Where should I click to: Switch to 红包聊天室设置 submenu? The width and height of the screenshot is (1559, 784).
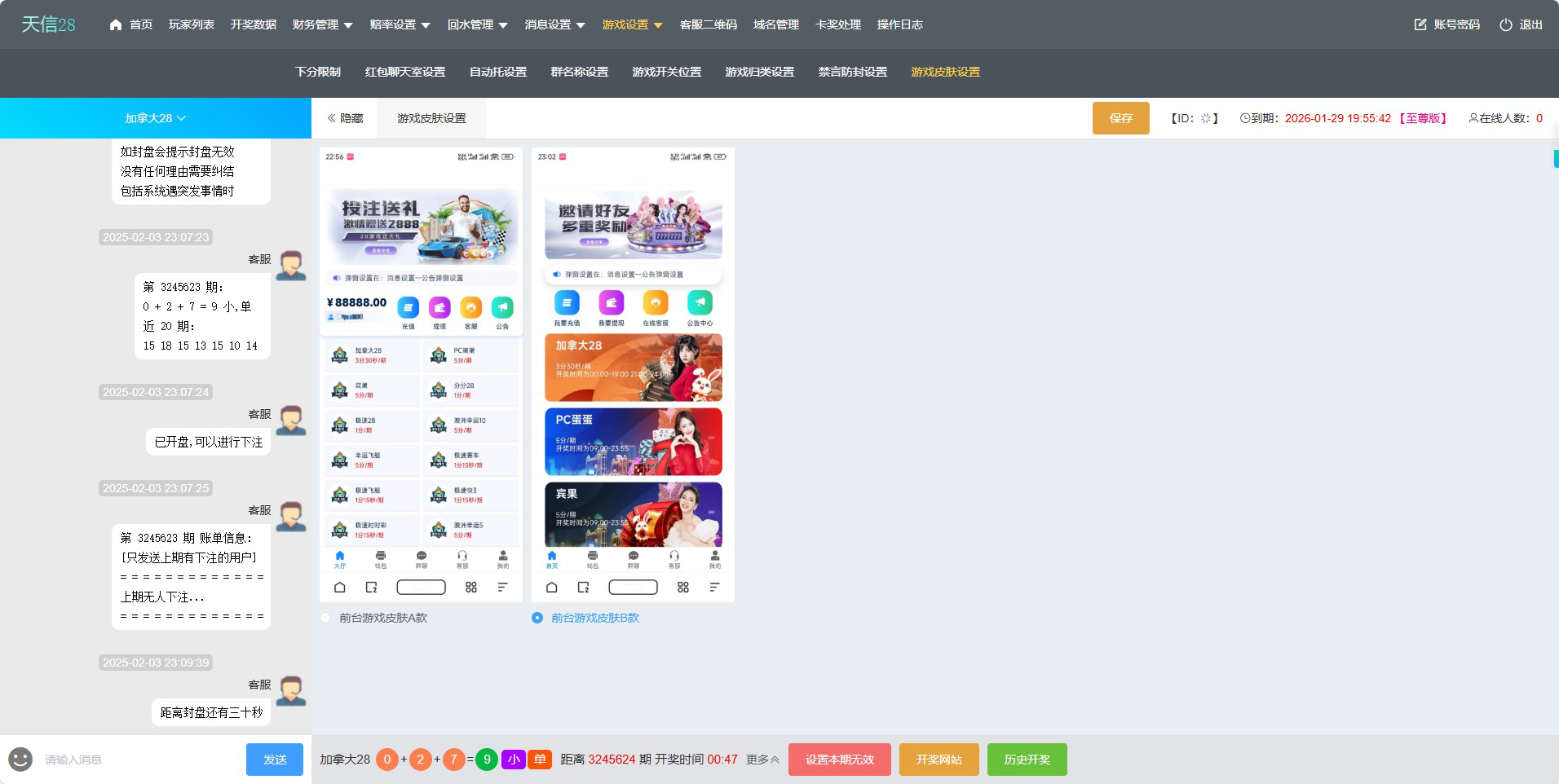(405, 72)
